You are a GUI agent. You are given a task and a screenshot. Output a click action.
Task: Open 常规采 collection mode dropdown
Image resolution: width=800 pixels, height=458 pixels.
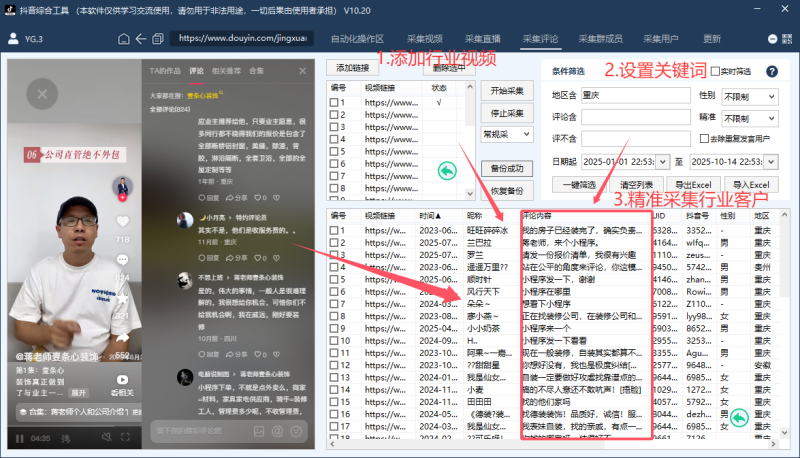point(507,135)
